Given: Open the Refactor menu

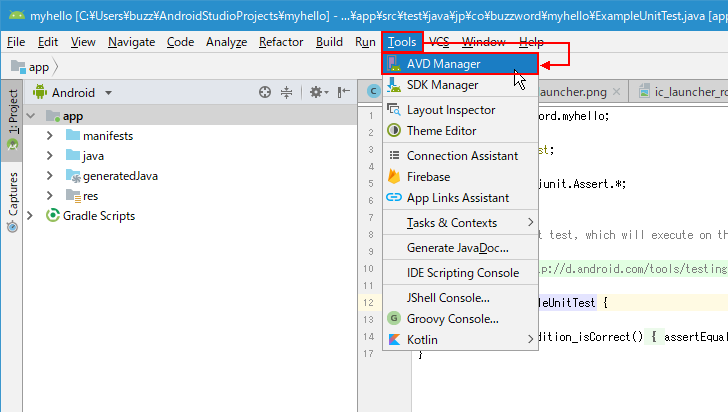Looking at the screenshot, I should click(281, 42).
